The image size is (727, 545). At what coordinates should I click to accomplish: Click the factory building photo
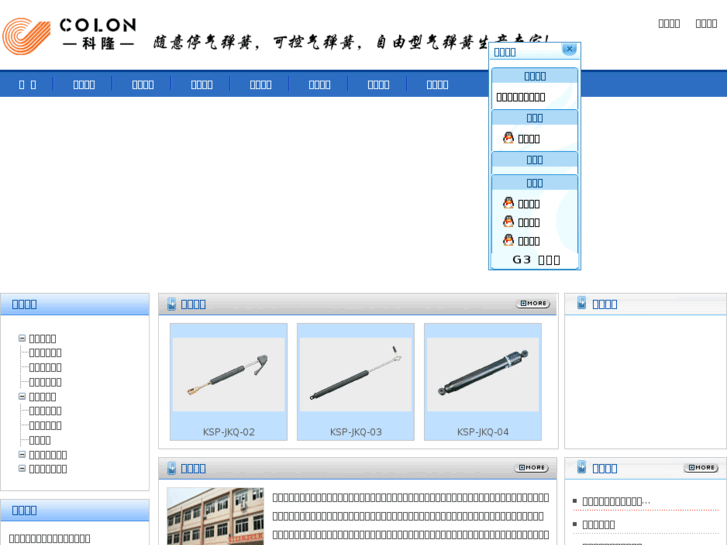click(x=215, y=516)
